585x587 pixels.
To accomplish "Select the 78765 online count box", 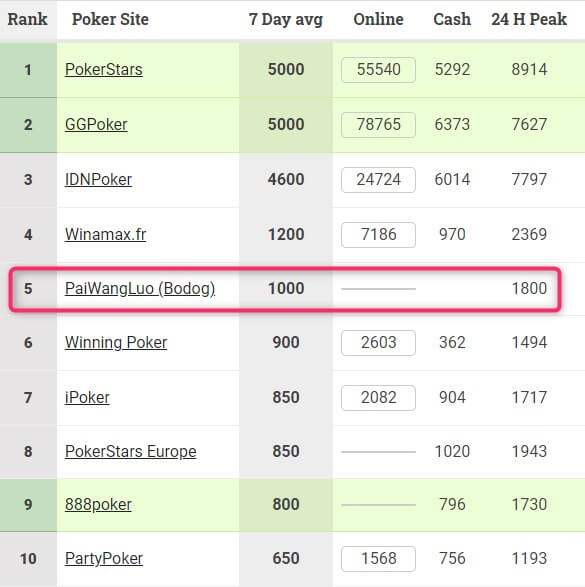I will (378, 125).
